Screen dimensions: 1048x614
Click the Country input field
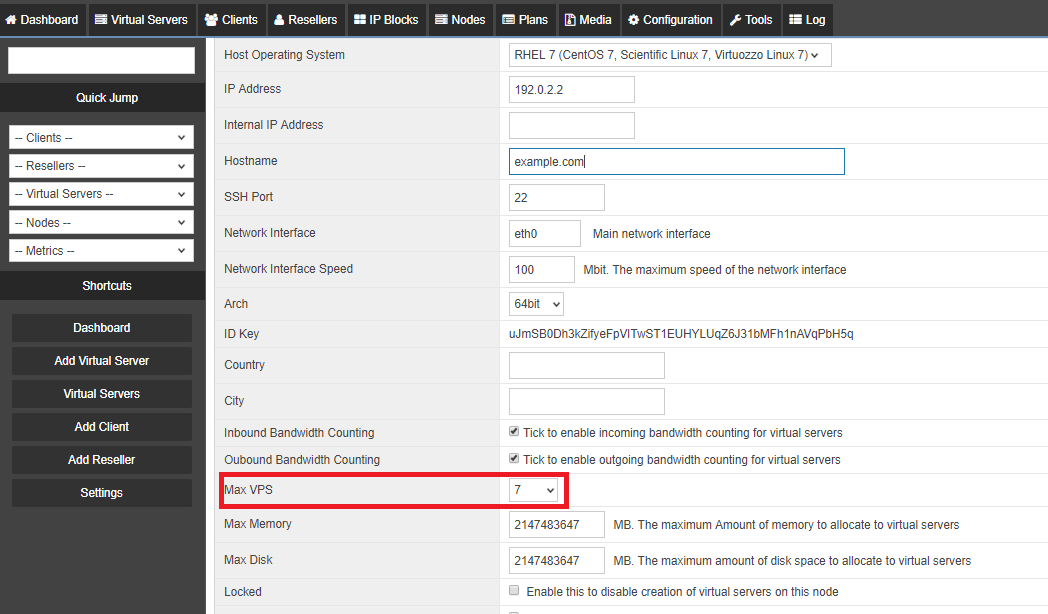pyautogui.click(x=586, y=365)
